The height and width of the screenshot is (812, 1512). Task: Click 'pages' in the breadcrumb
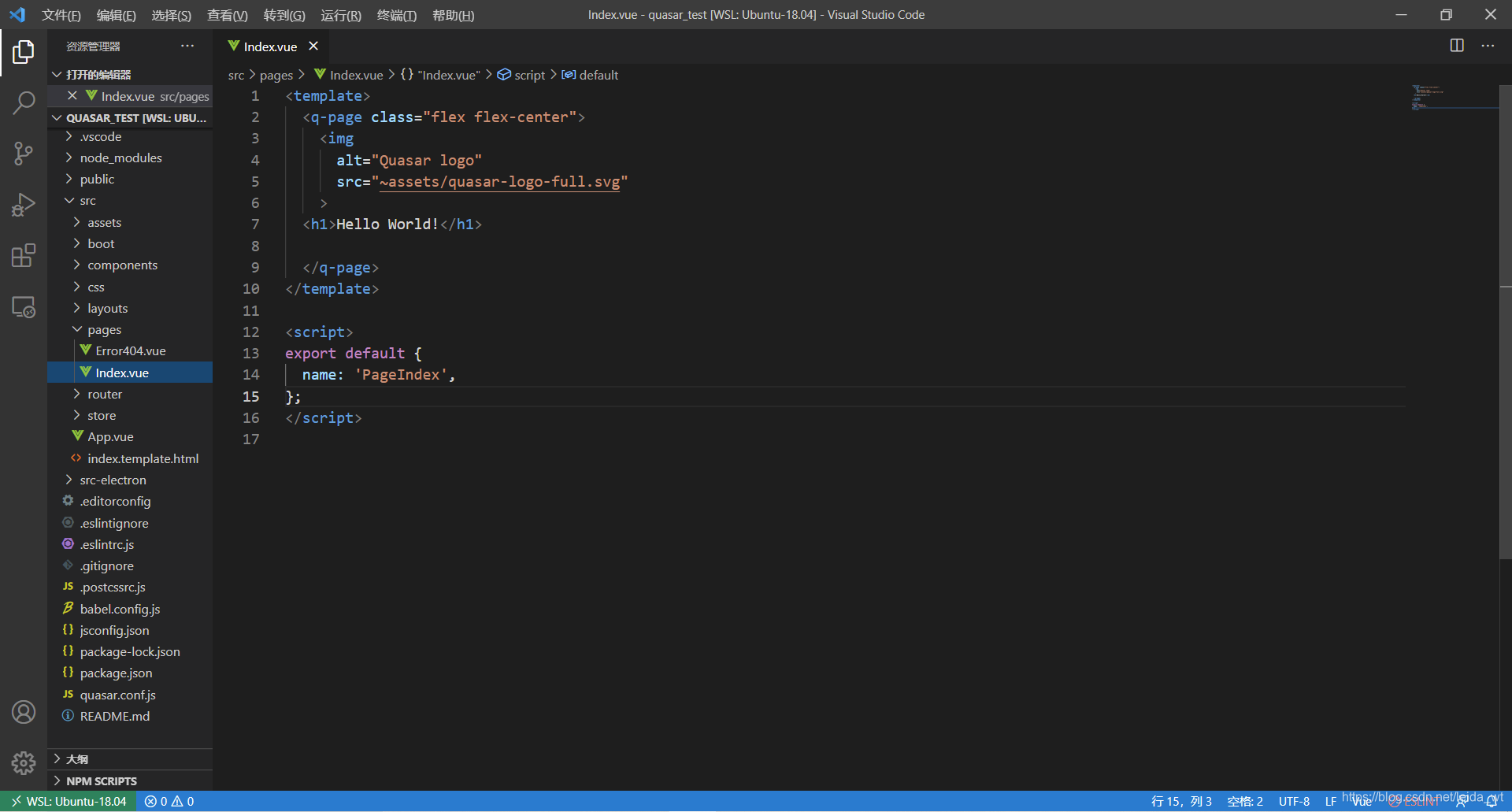276,75
